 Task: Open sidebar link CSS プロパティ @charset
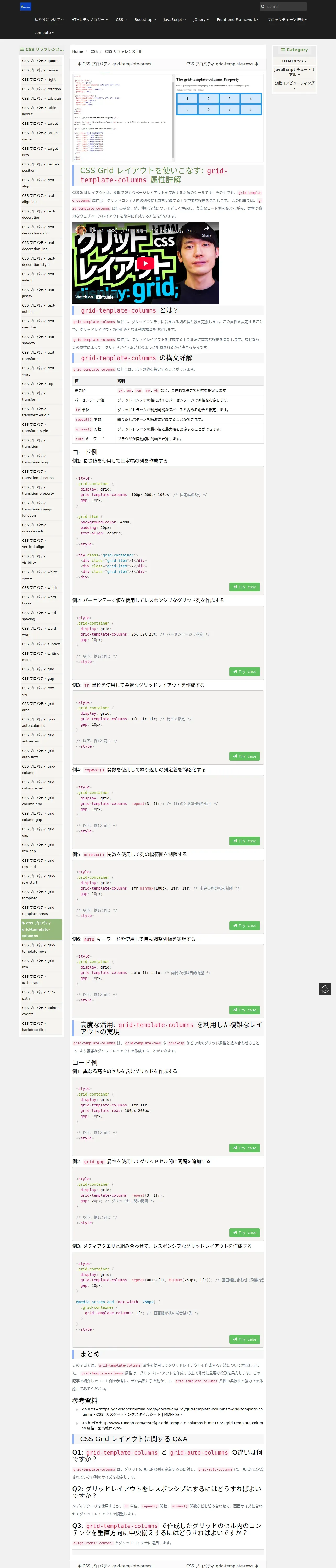click(41, 979)
